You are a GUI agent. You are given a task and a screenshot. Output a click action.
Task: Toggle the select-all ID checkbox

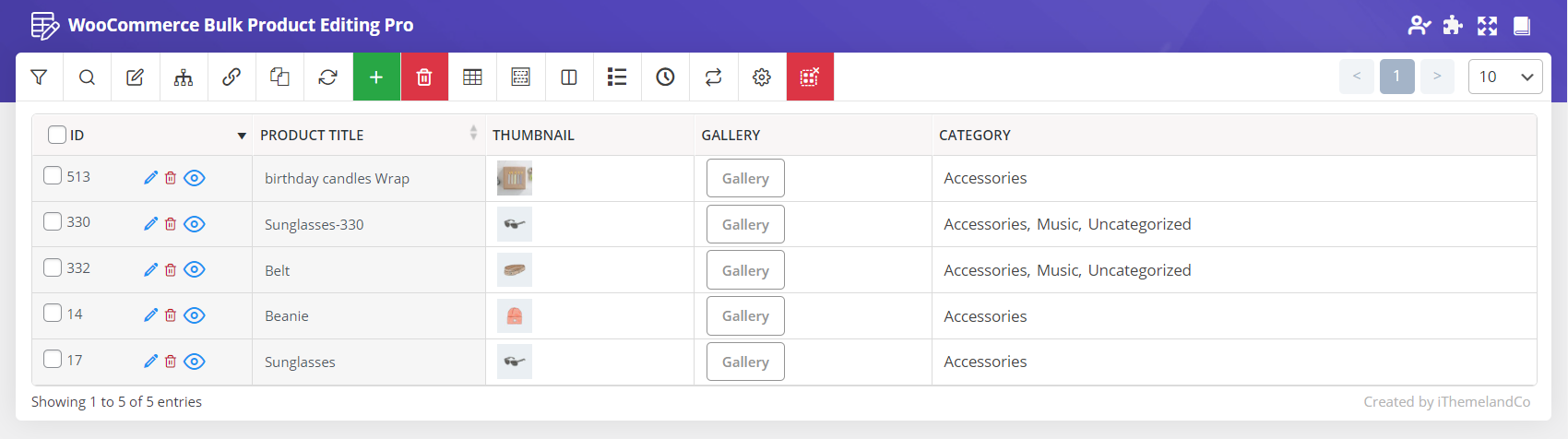[x=57, y=135]
